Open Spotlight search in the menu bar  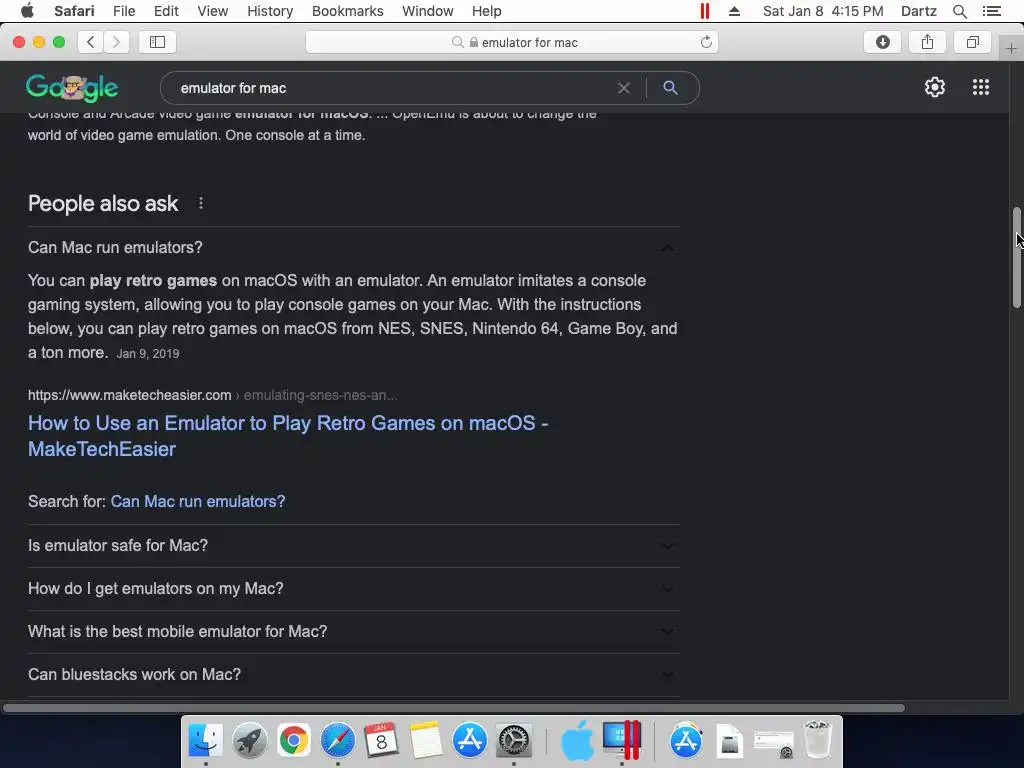pyautogui.click(x=959, y=11)
